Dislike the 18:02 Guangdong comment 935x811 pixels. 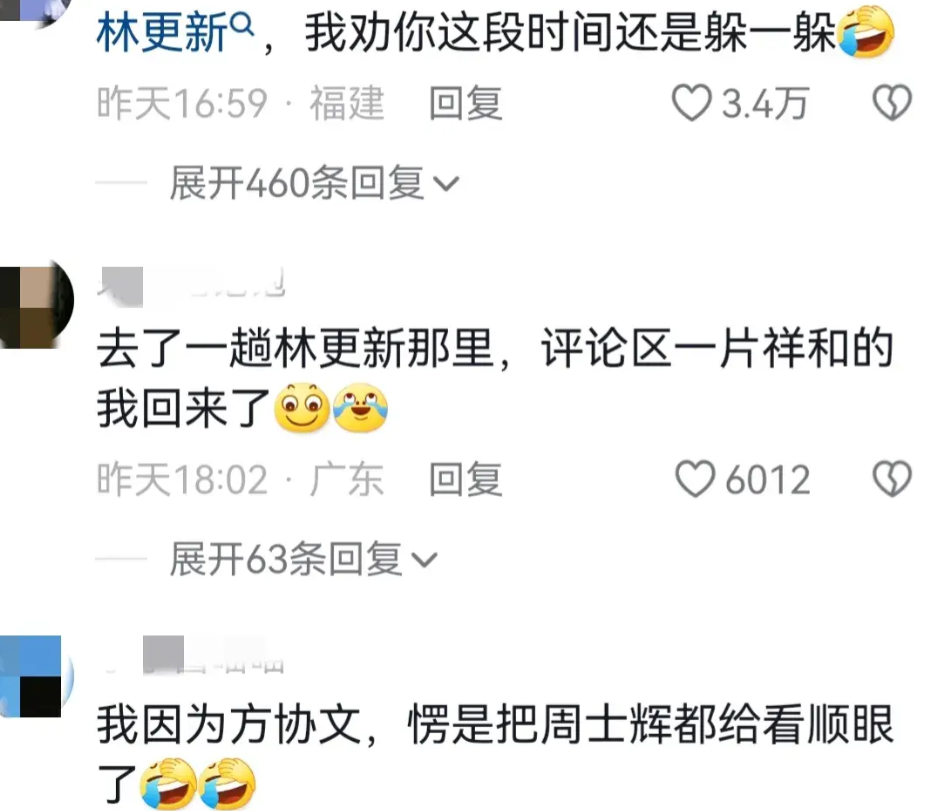coord(892,479)
